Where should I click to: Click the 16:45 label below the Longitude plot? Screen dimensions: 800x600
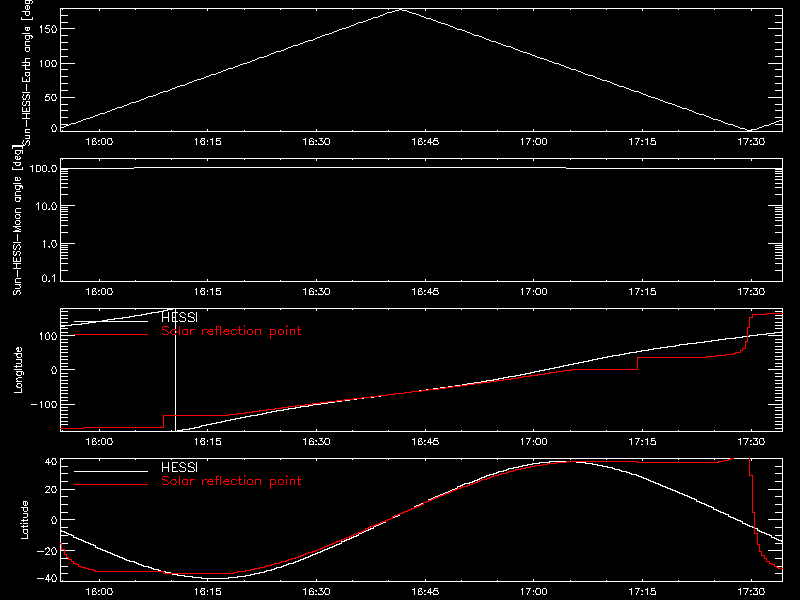[425, 441]
